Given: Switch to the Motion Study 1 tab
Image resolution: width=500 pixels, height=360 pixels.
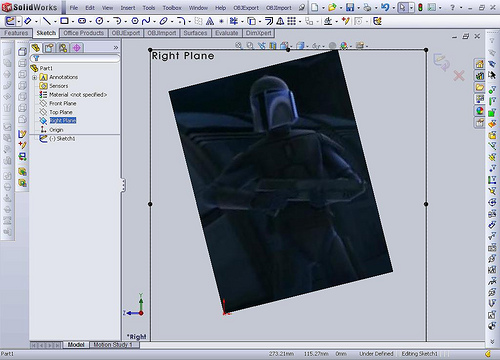Looking at the screenshot, I should click(x=113, y=345).
